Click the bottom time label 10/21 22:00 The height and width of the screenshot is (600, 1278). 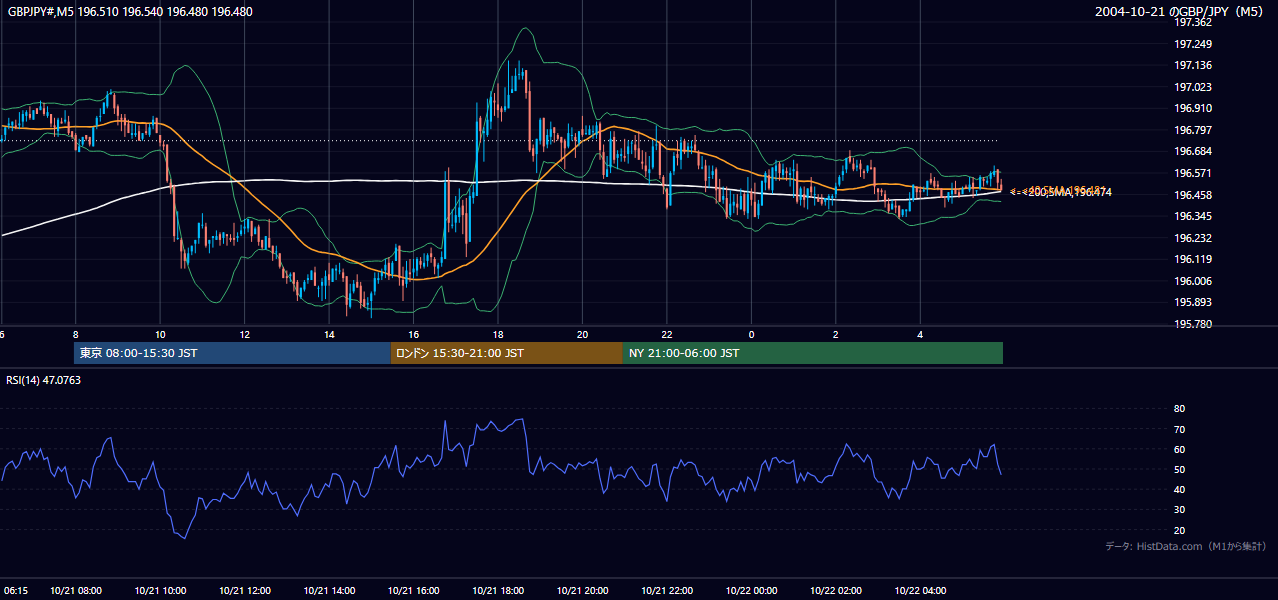pos(668,591)
